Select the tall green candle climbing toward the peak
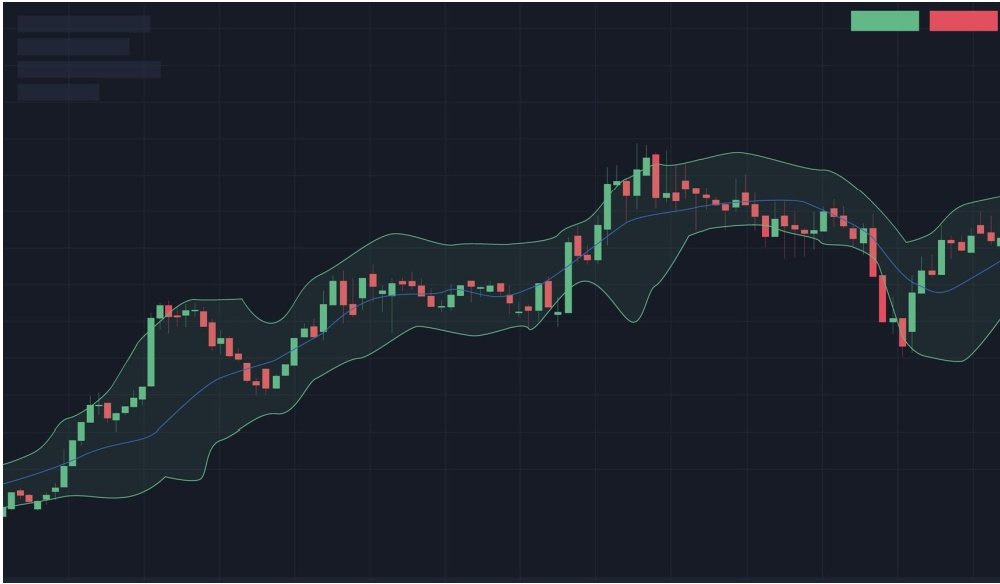The height and width of the screenshot is (584, 1000). 607,204
